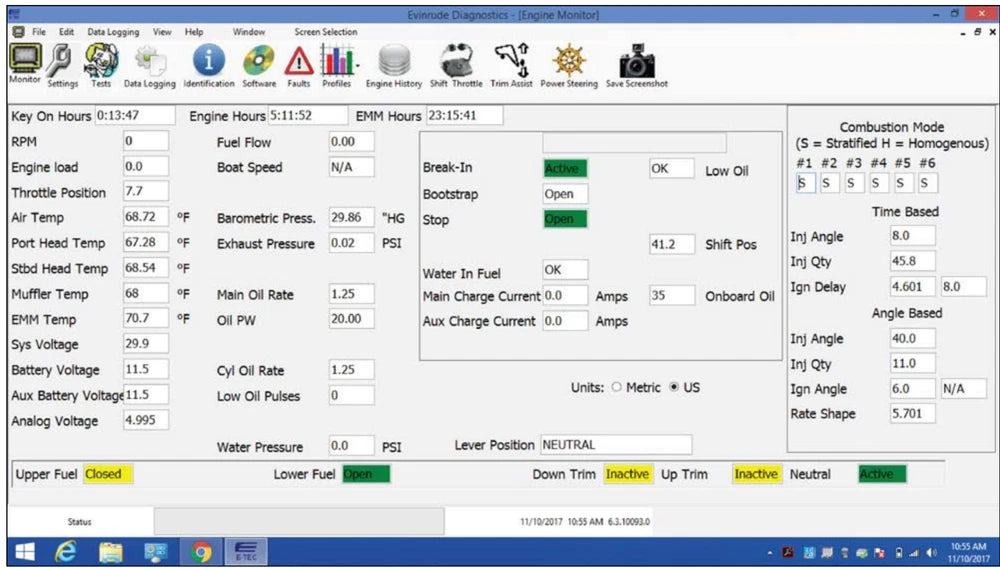Viewport: 1000px width, 570px height.
Task: Click the Bootstrap Open field
Action: pos(565,194)
